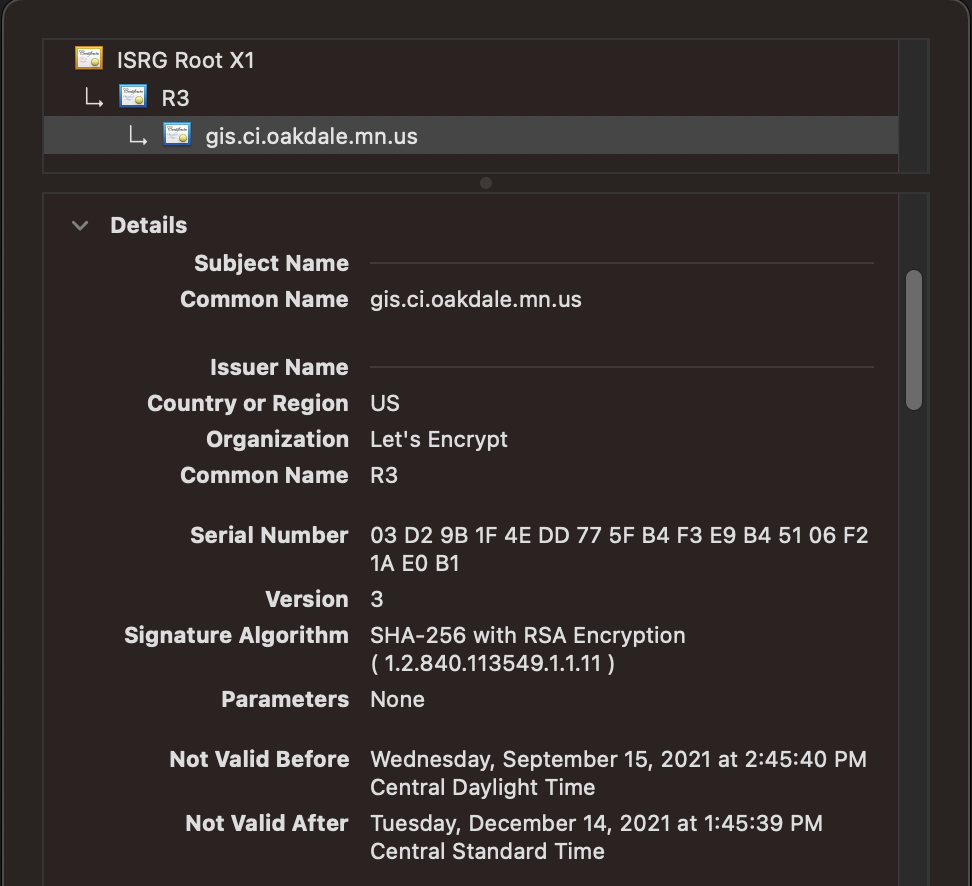Click the issuer Common Name R3 value
Screen dimensions: 972x886
384,476
